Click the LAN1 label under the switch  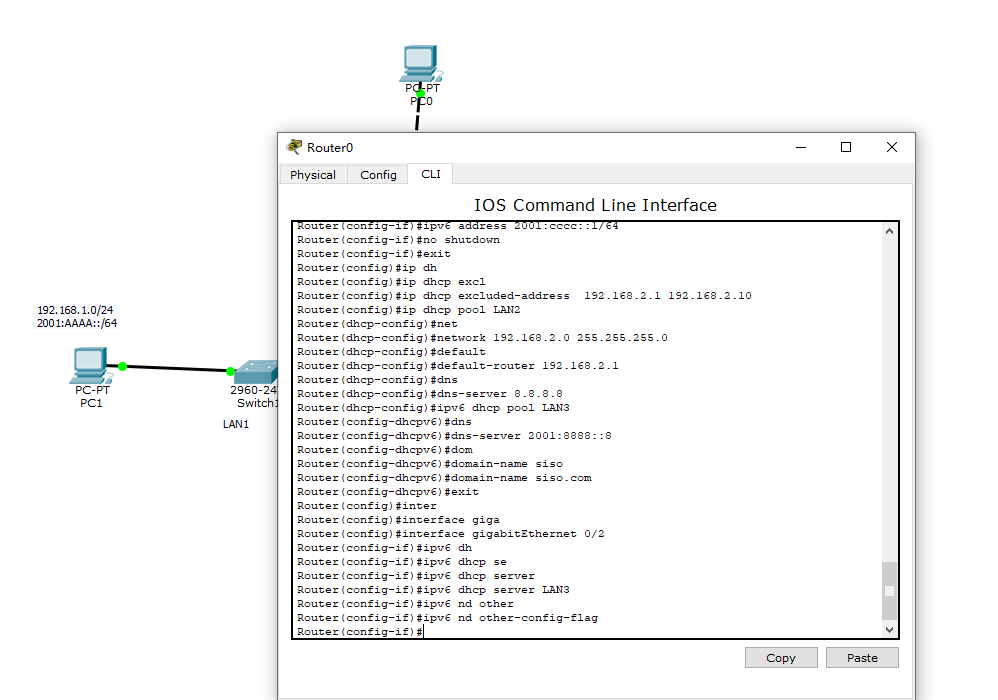[235, 424]
